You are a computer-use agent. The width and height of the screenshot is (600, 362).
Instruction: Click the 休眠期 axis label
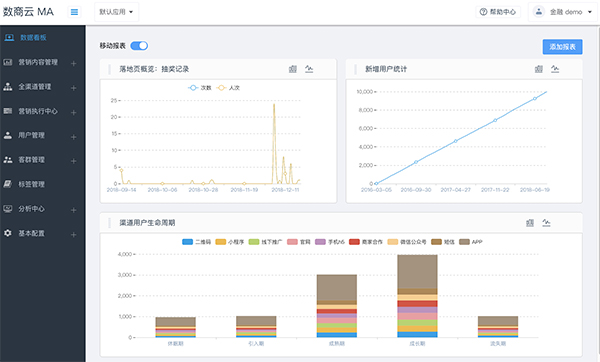(x=176, y=344)
